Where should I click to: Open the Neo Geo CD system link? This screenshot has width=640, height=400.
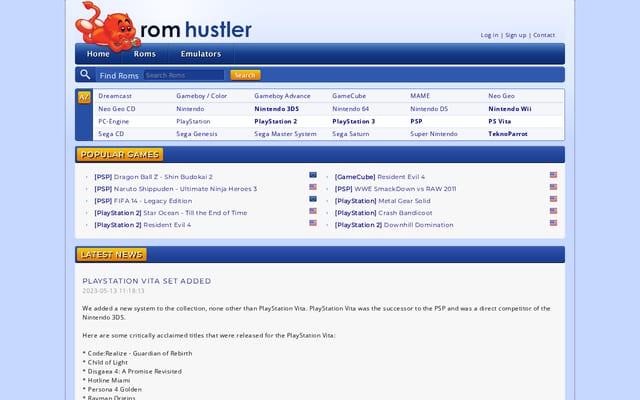click(117, 109)
